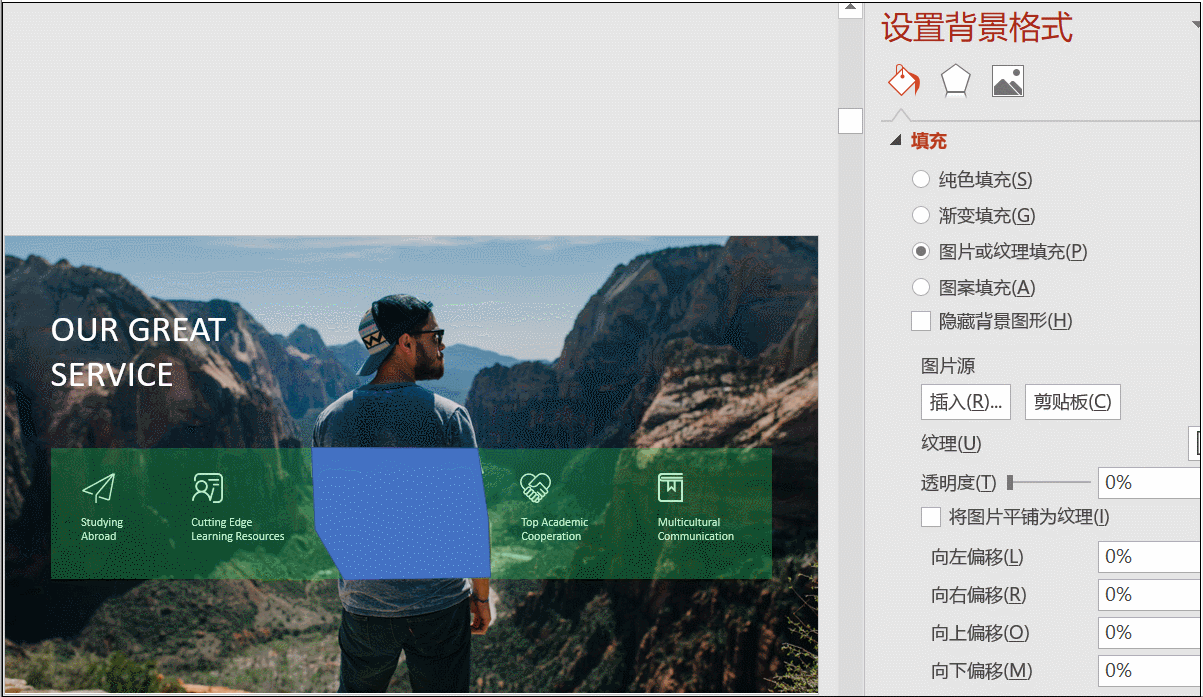Click the 剪贴板 button
The height and width of the screenshot is (697, 1203).
[1072, 402]
